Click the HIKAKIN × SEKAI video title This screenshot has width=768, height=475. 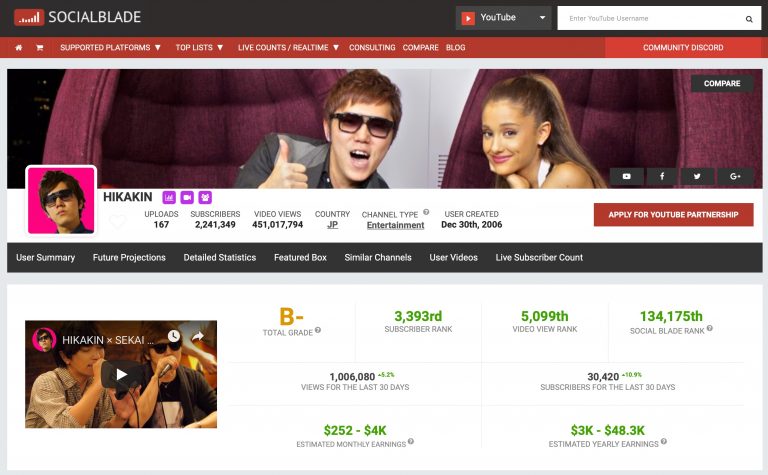coord(108,340)
